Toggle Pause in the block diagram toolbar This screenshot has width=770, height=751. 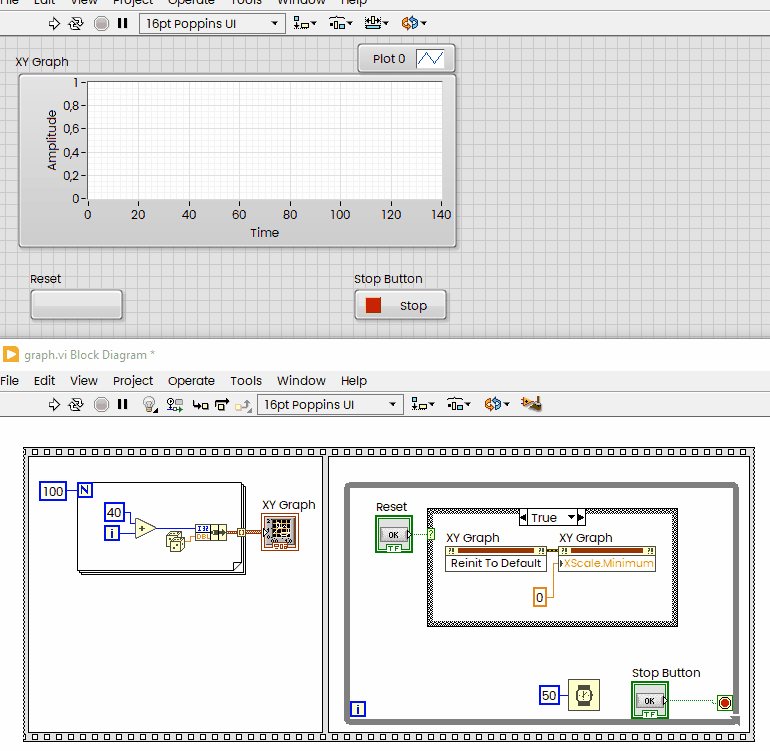[x=123, y=405]
